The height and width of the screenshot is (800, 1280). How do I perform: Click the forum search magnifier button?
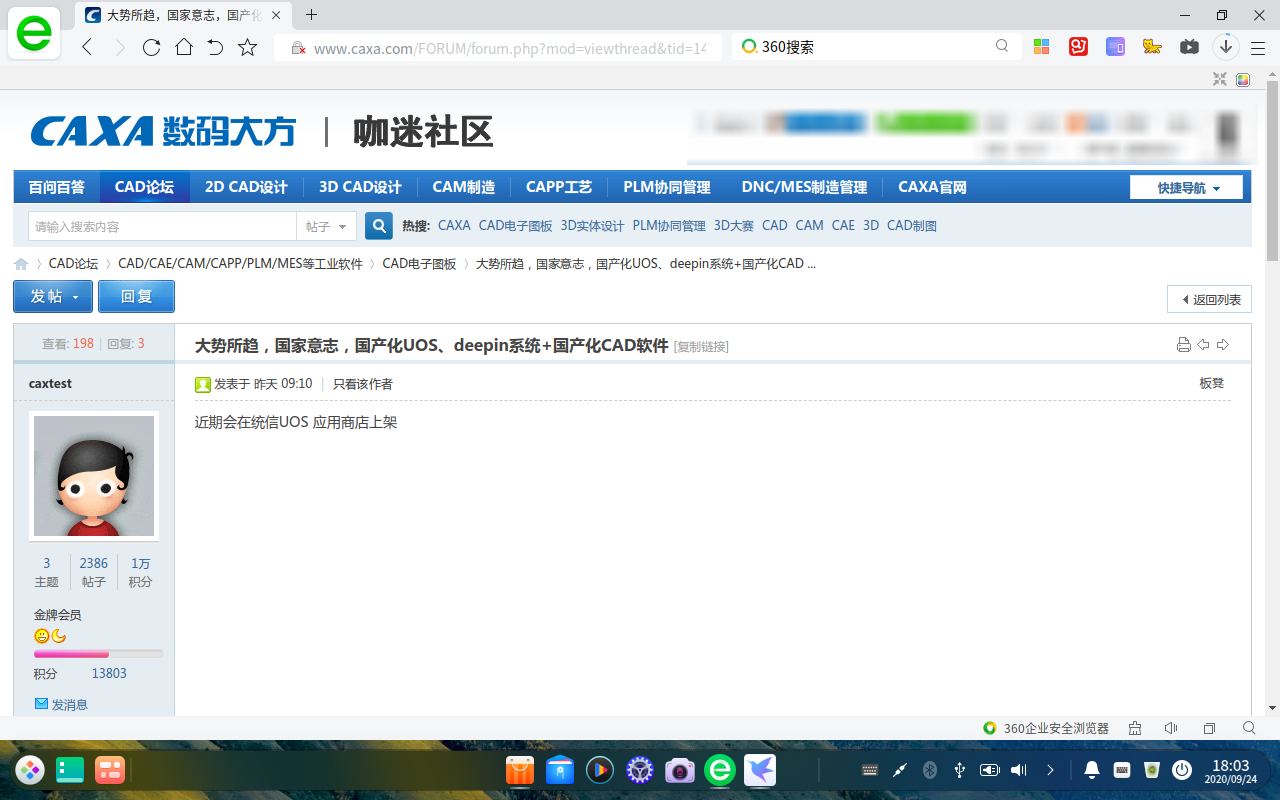click(378, 226)
